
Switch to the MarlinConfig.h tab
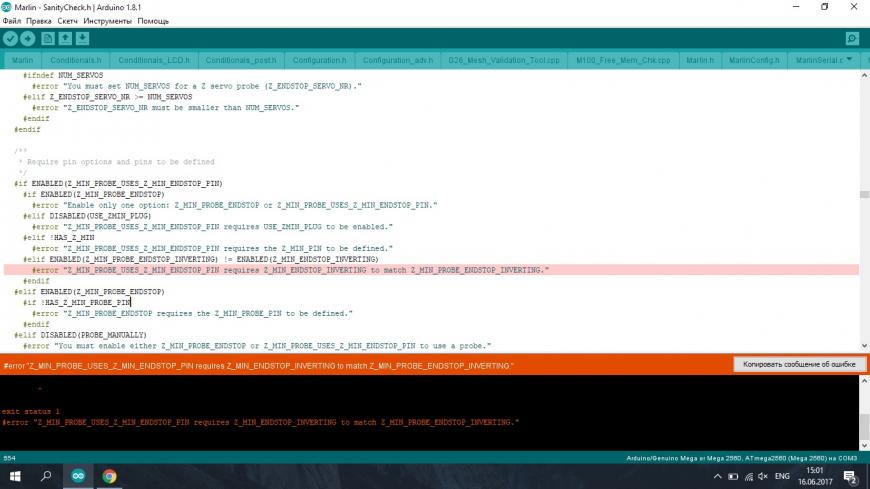tap(754, 60)
